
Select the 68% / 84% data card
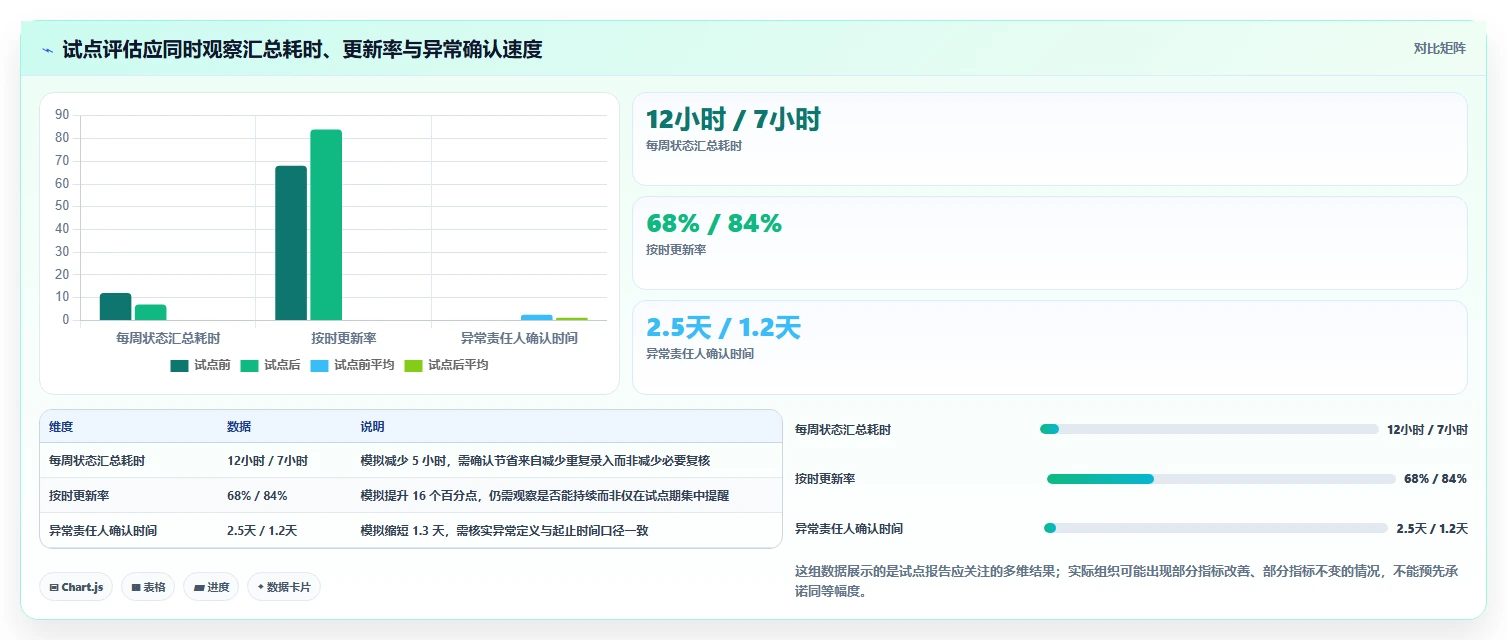pos(1049,243)
